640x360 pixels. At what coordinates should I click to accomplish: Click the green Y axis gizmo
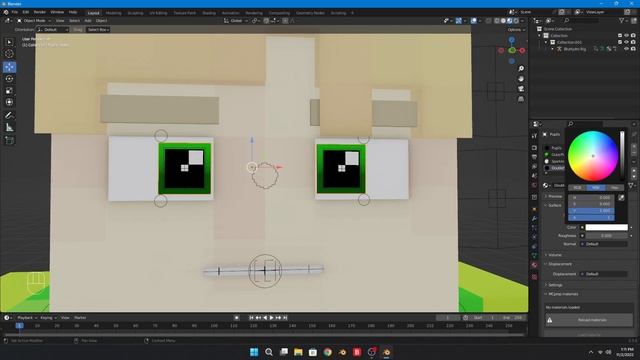tap(512, 50)
